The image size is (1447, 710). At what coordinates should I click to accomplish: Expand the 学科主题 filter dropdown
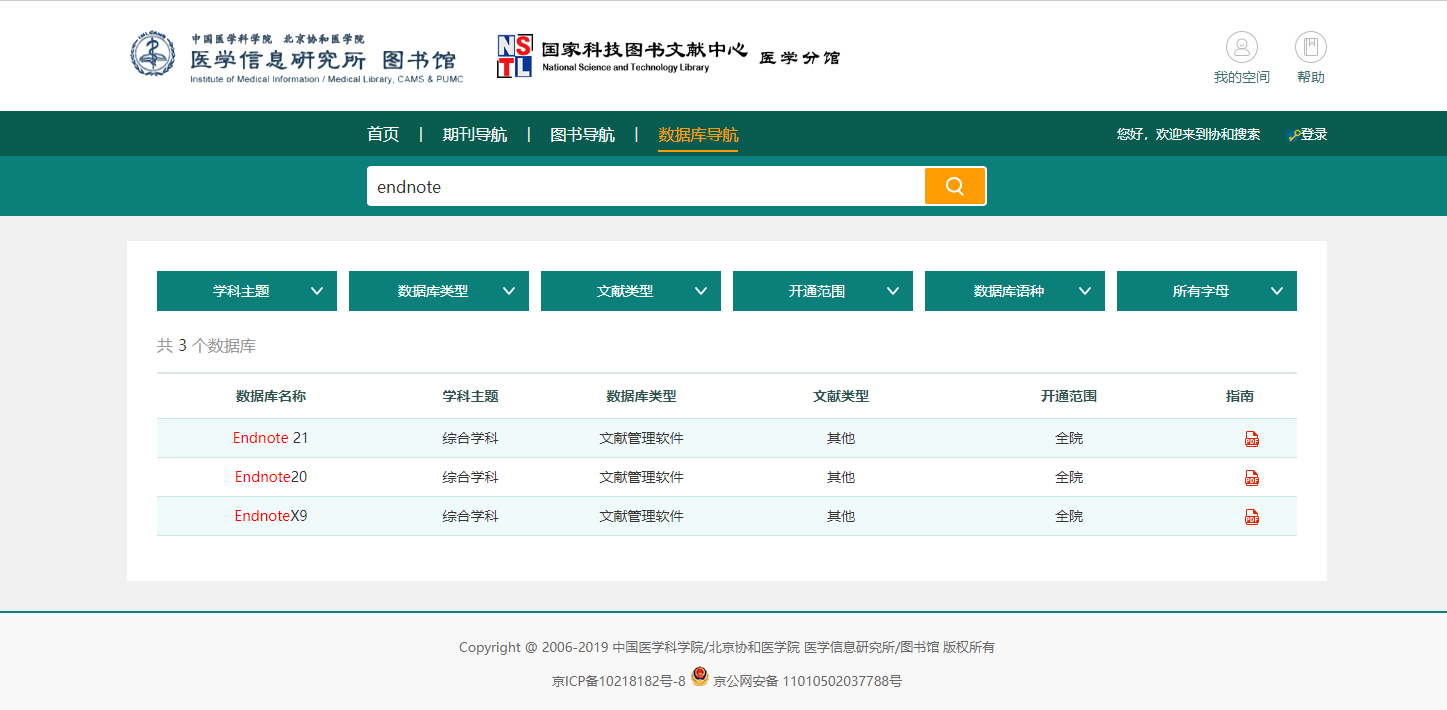[x=247, y=291]
